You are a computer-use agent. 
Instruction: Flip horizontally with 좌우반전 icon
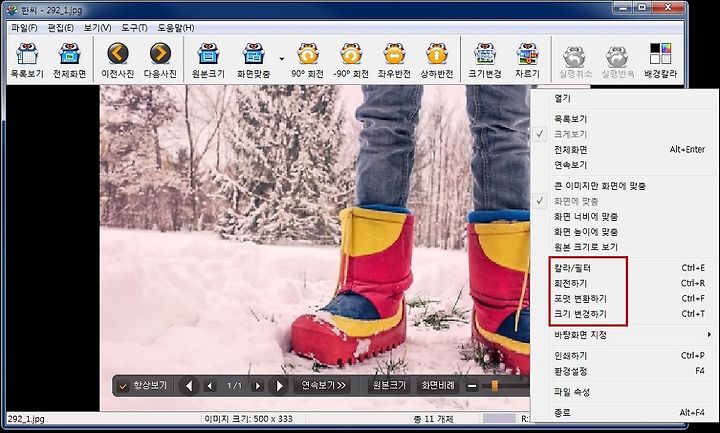394,60
